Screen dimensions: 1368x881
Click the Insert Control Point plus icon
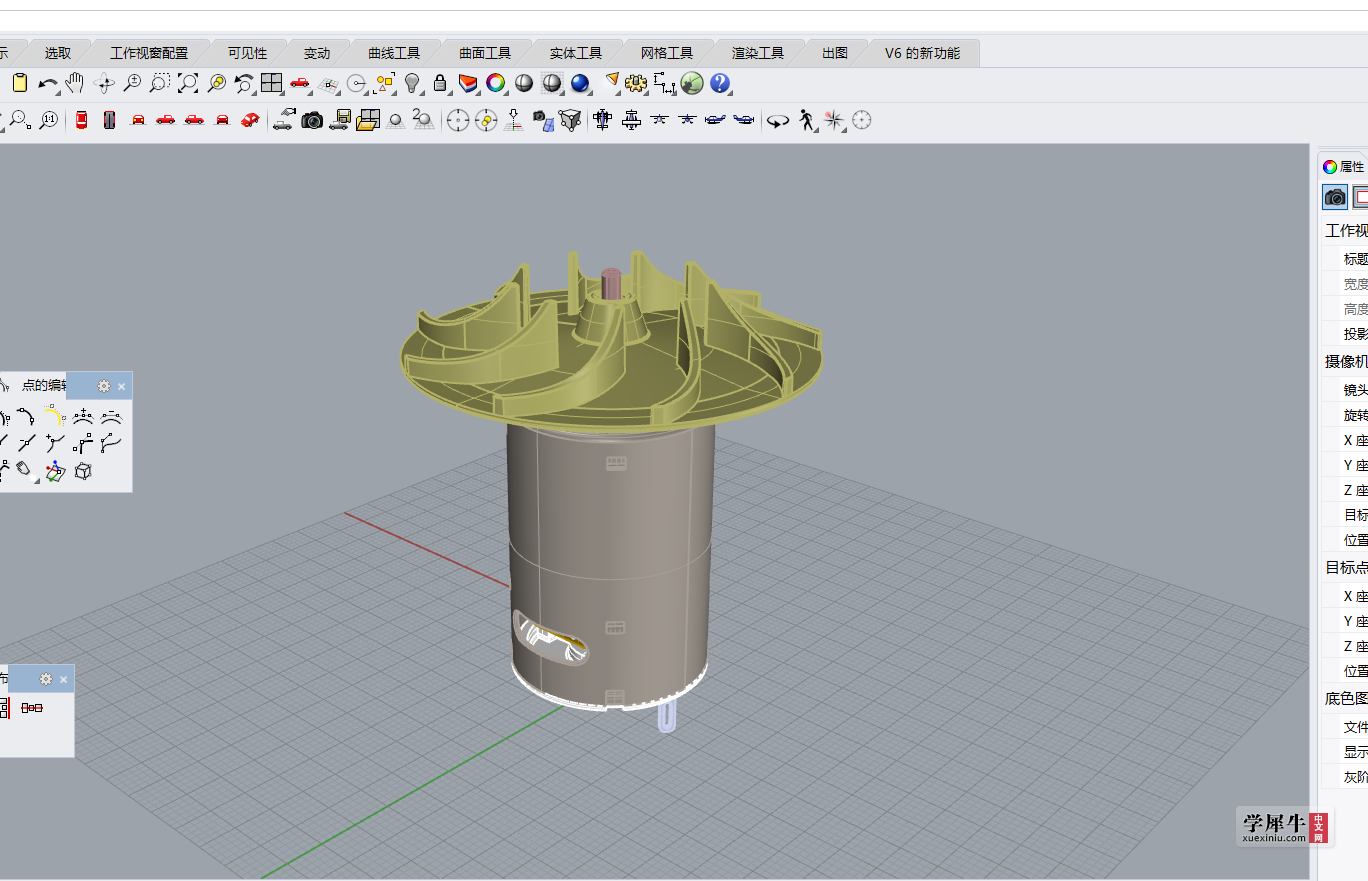[x=84, y=416]
